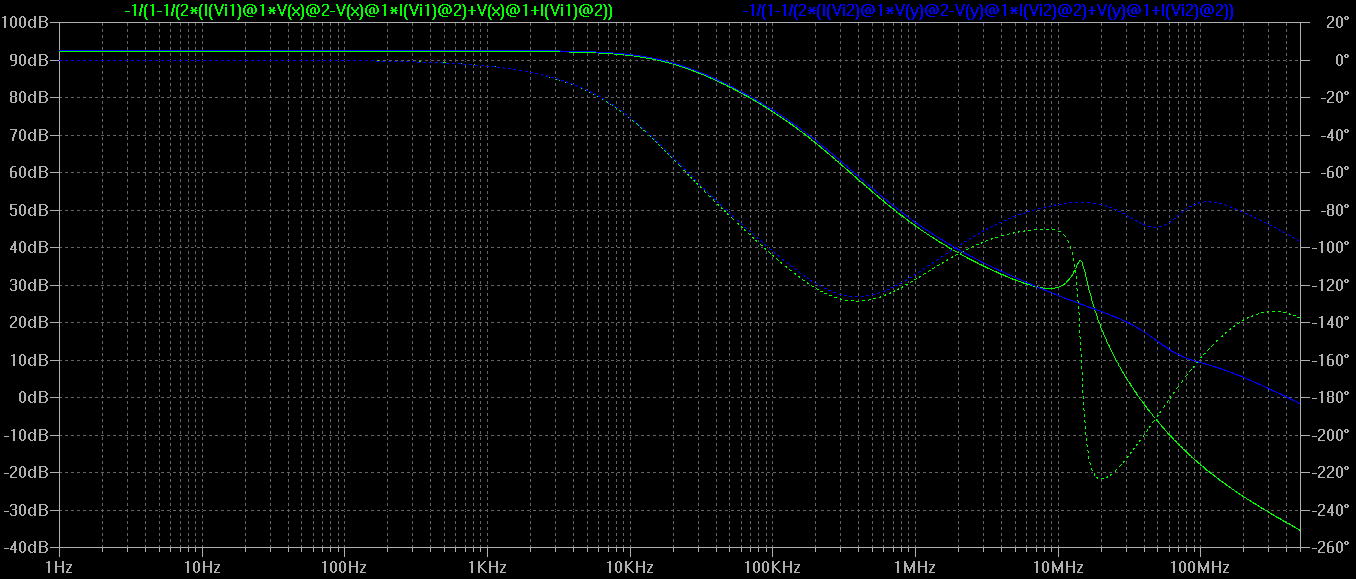Screen dimensions: 1356x579
Task: Click the 10Hz frequency axis label
Action: (x=202, y=567)
